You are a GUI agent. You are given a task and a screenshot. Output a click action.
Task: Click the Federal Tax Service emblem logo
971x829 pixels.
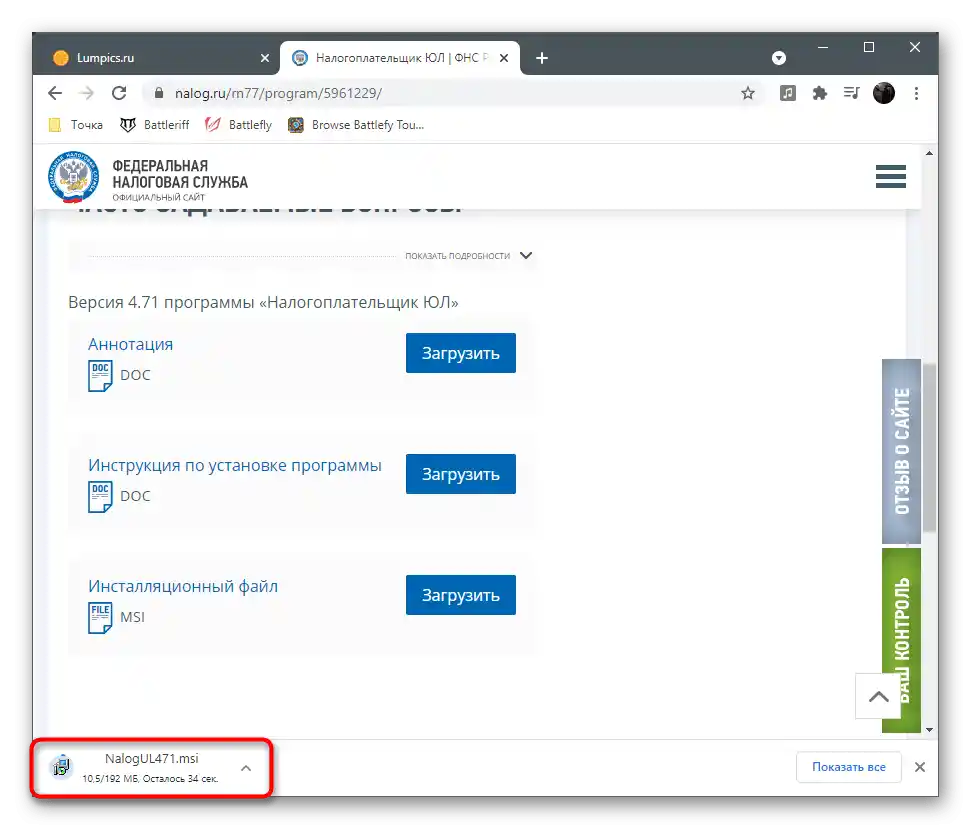tap(74, 177)
